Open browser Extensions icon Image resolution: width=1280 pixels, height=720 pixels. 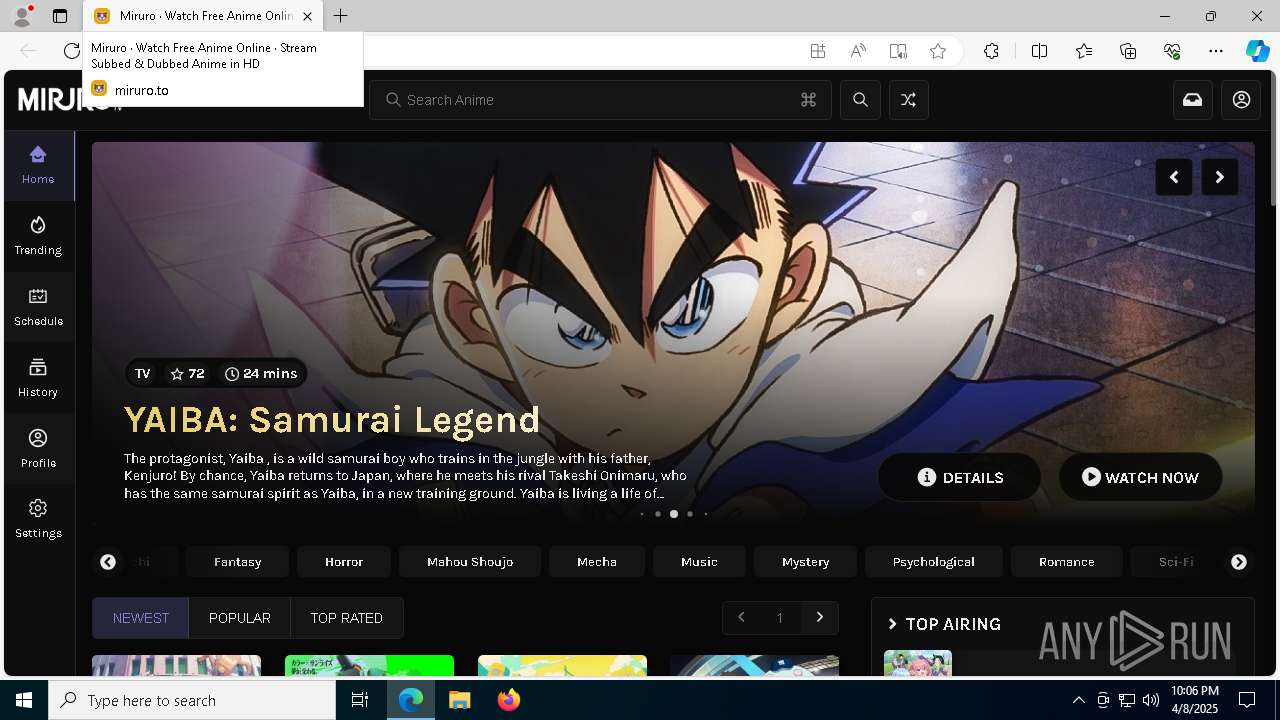click(x=991, y=51)
